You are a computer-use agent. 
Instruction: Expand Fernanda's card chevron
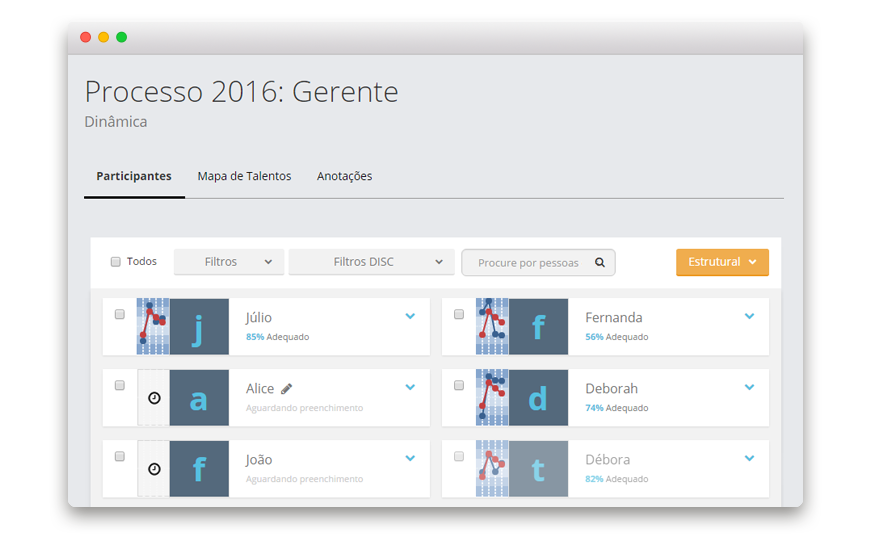tap(750, 316)
